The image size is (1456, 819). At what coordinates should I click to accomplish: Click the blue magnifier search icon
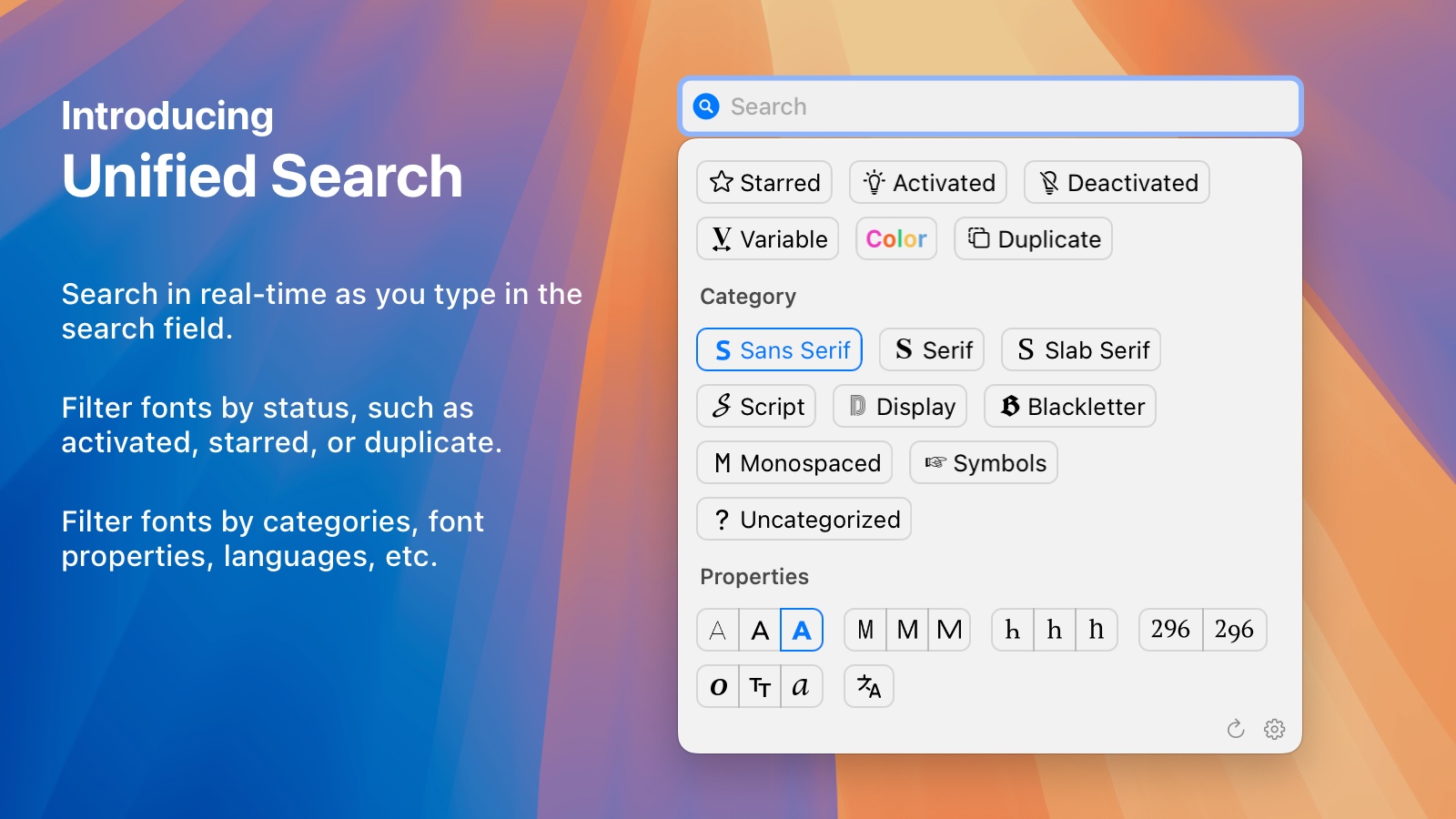(x=706, y=106)
